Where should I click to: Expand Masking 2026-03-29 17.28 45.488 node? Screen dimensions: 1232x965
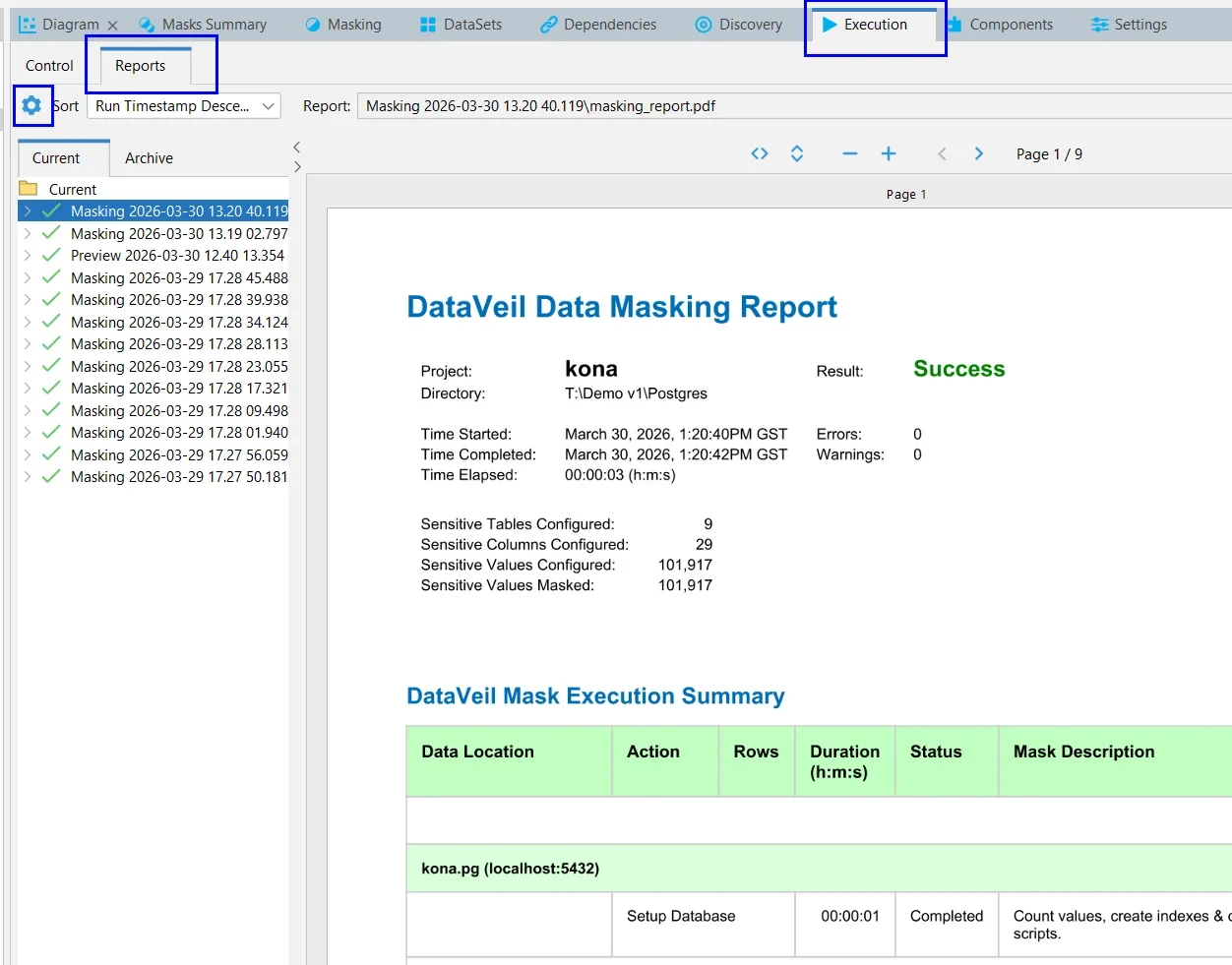[x=28, y=278]
